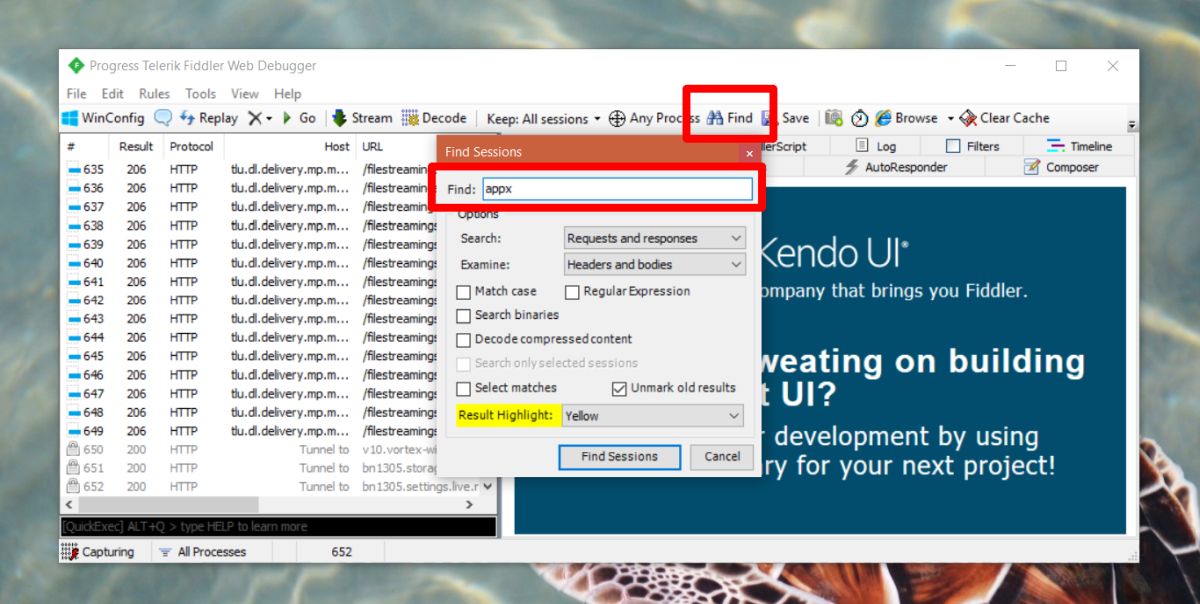Expand the Remove X dropdown arrow

click(x=269, y=118)
